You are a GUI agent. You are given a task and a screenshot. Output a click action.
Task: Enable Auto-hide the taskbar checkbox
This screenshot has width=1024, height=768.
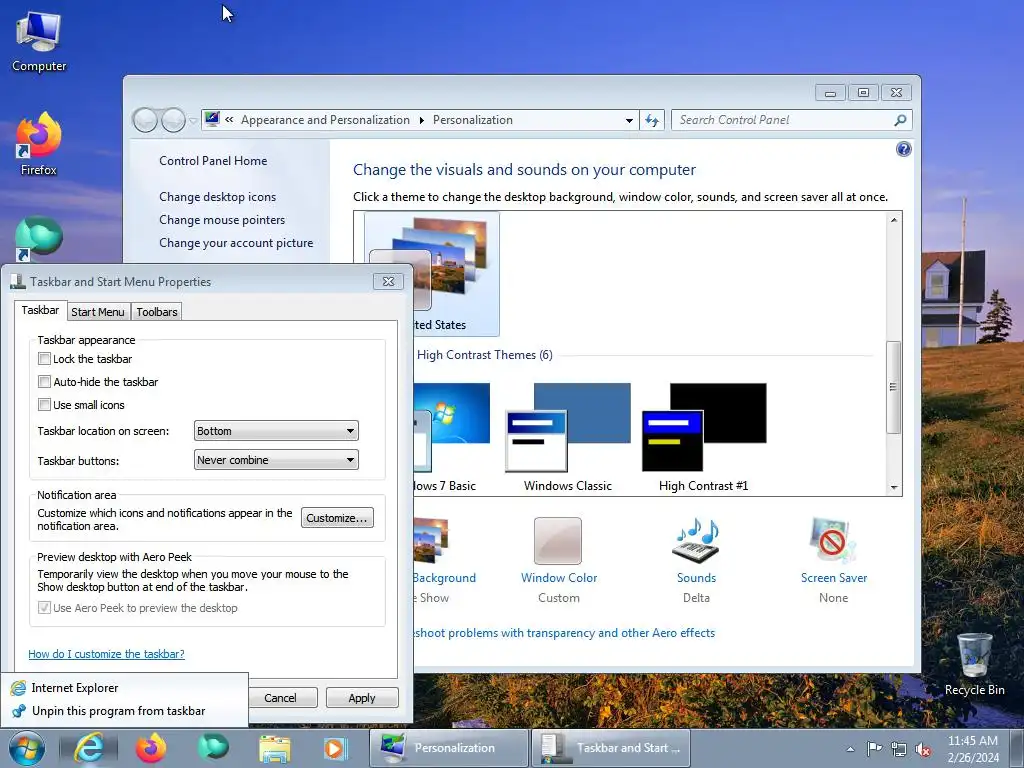(44, 381)
